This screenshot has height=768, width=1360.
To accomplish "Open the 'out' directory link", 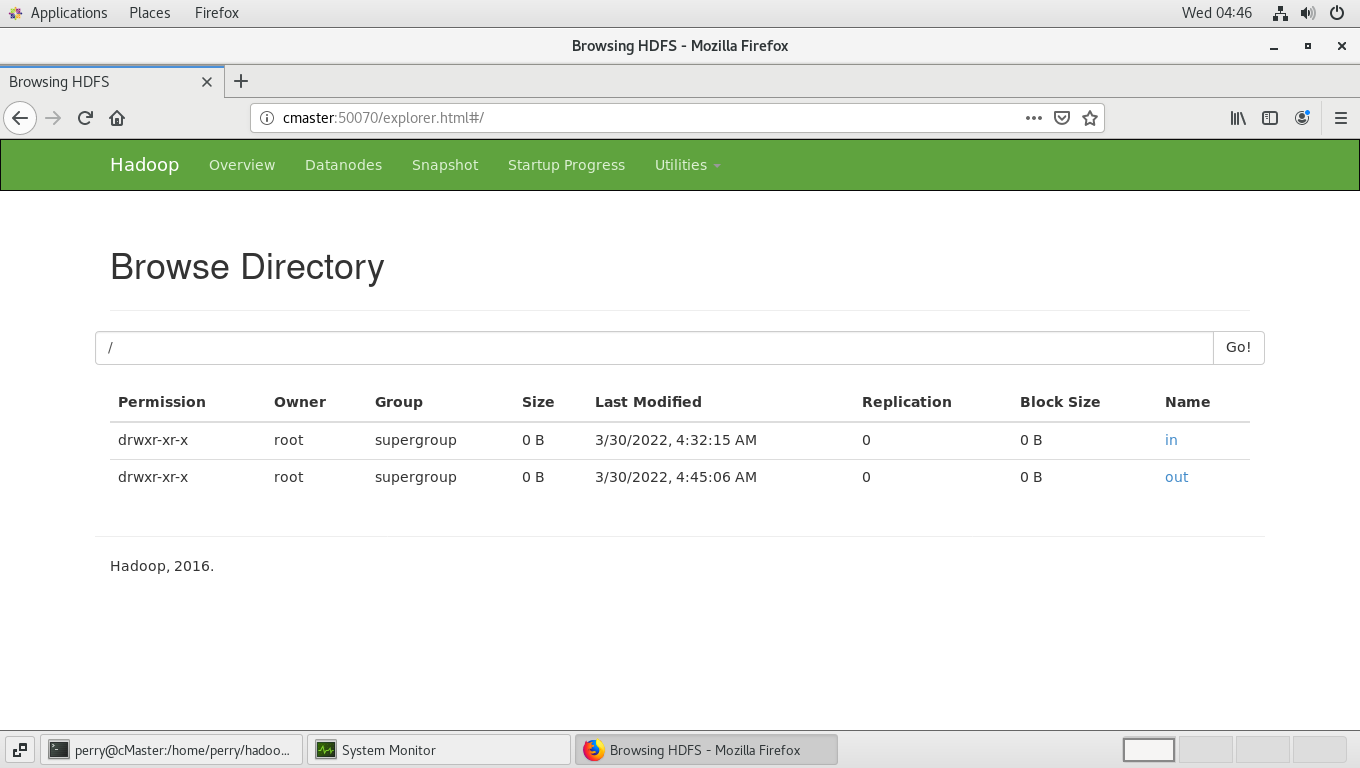I will pos(1176,477).
